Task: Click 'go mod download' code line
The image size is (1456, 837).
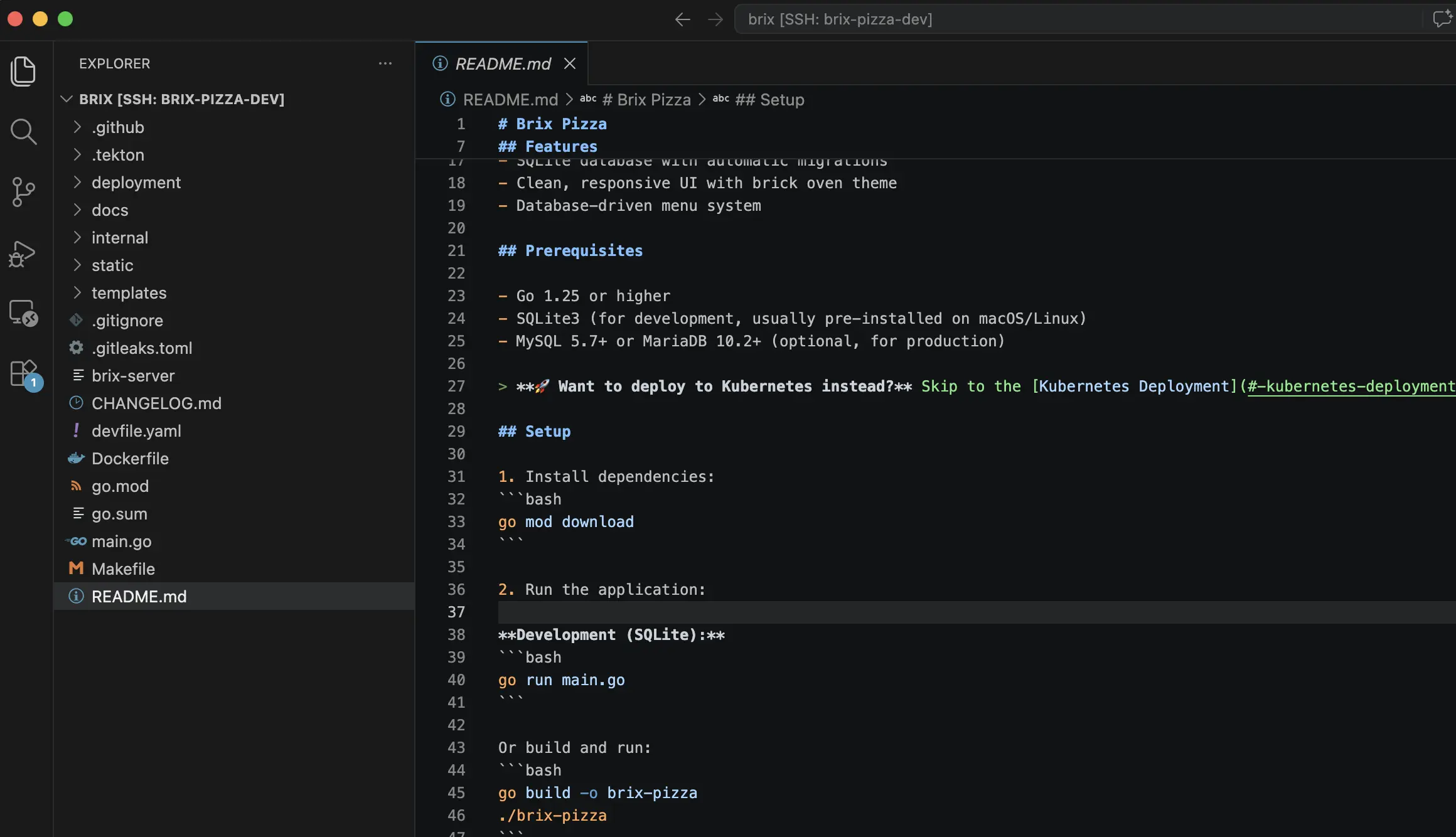Action: pos(566,522)
